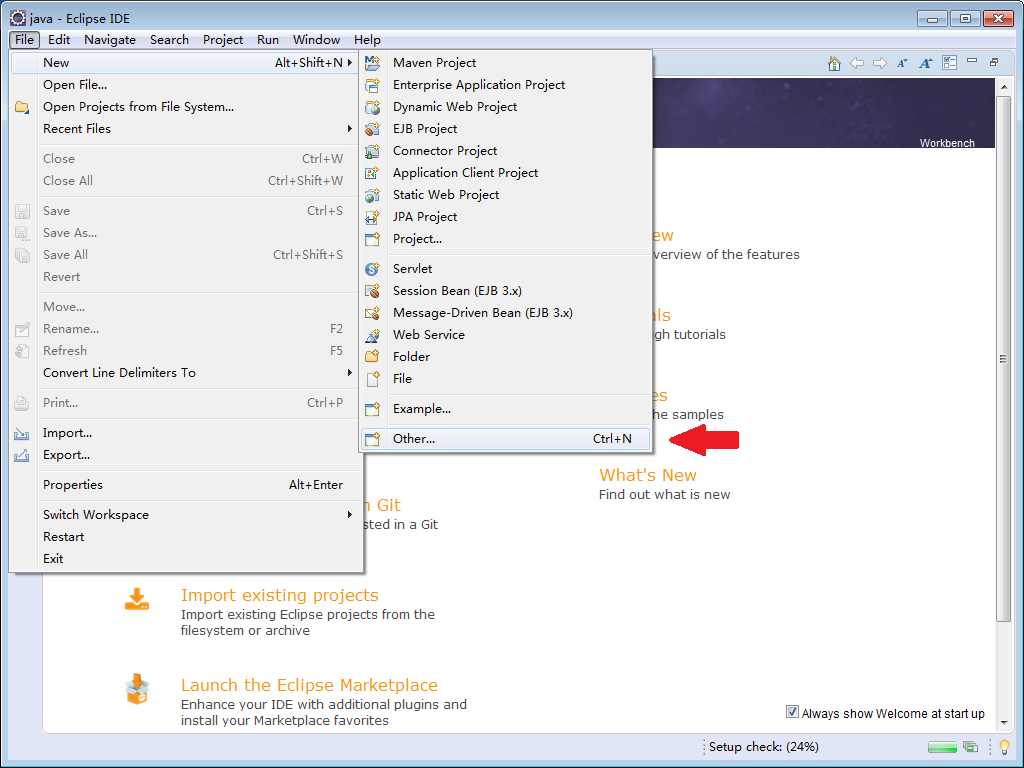
Task: Open the Edit menu
Action: click(x=59, y=40)
